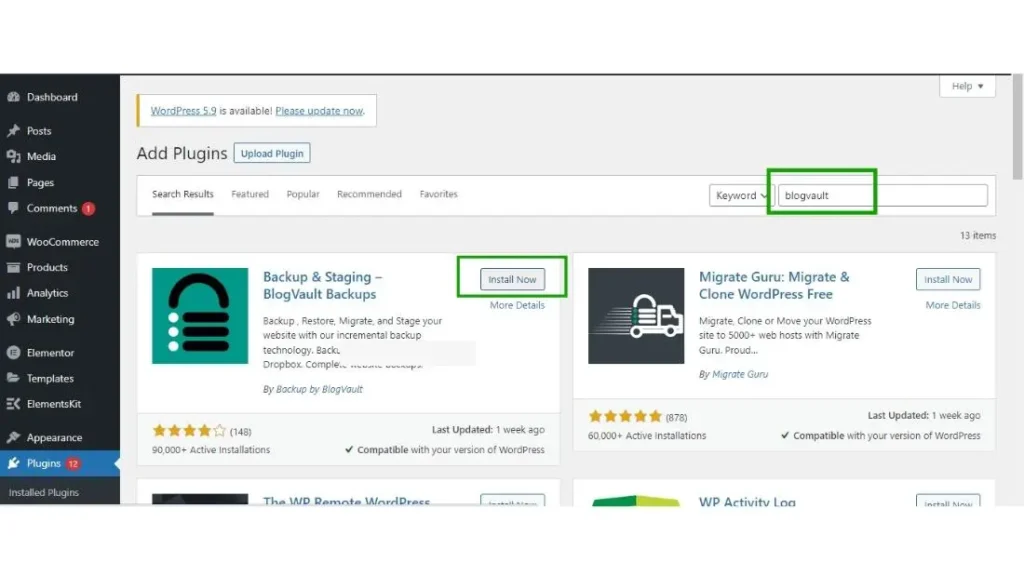Select the Search Results tab
Screen dimensions: 1024x576
(x=183, y=194)
